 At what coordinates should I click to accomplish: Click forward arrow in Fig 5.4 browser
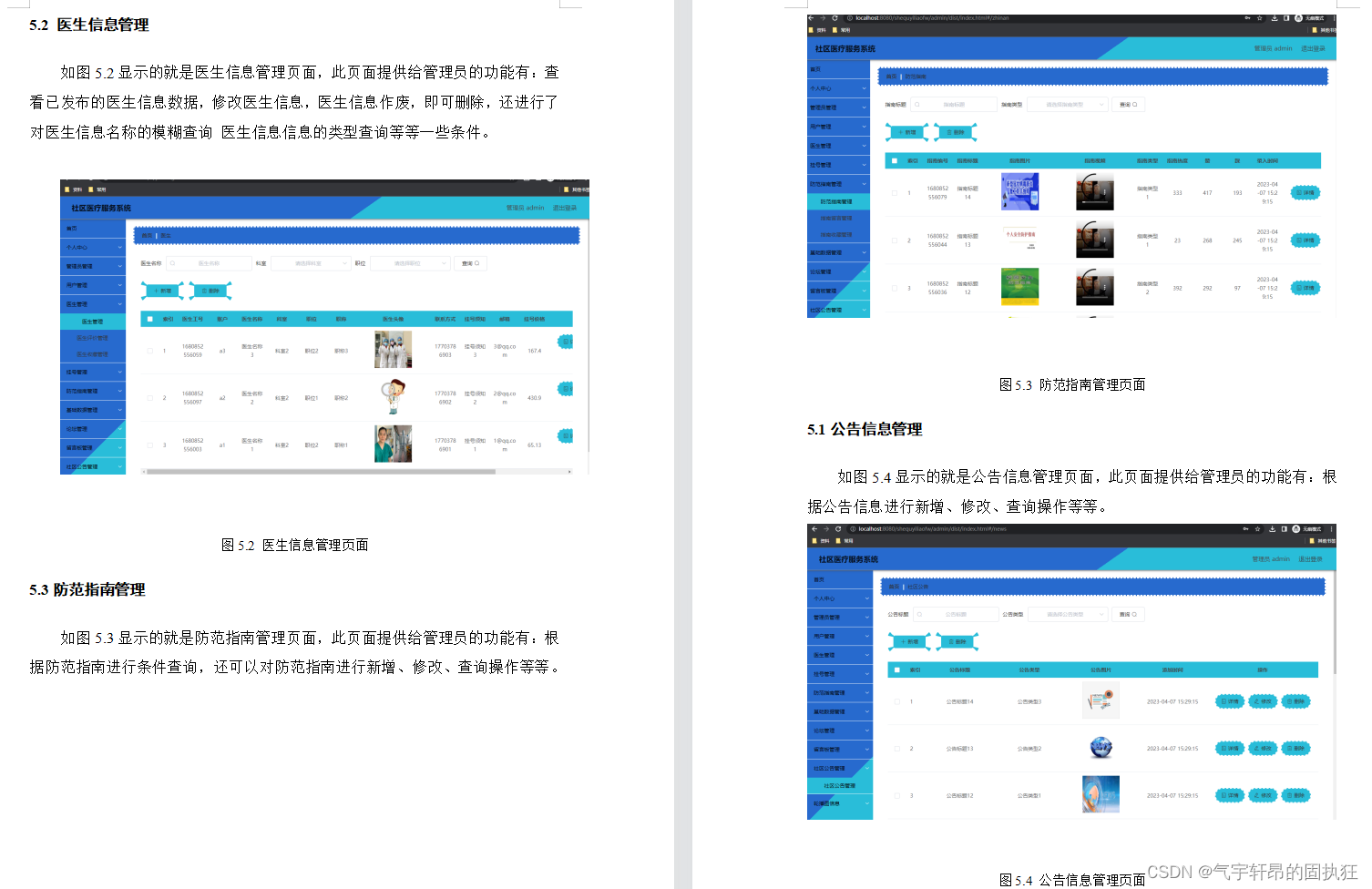(x=825, y=528)
